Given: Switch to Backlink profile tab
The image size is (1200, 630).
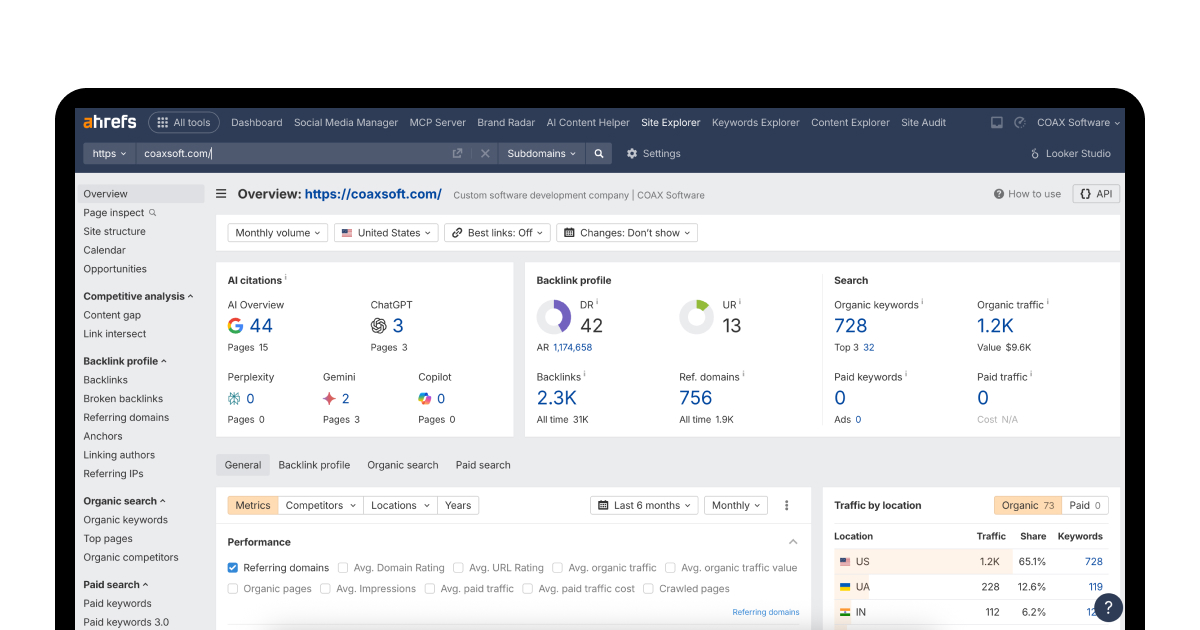Looking at the screenshot, I should [x=314, y=465].
